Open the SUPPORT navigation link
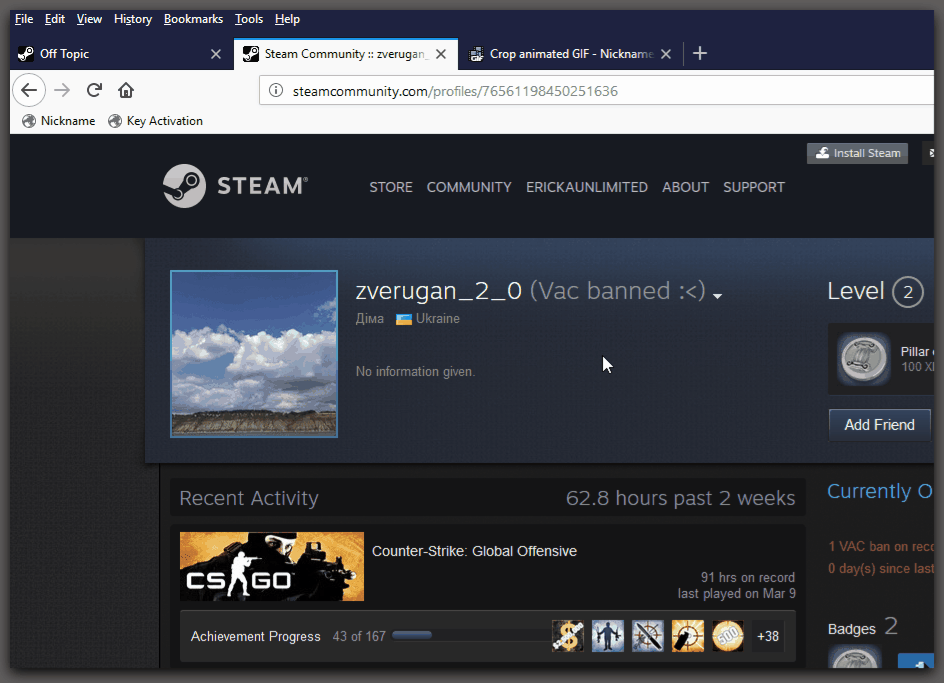Screen dimensions: 944x683 pos(754,187)
